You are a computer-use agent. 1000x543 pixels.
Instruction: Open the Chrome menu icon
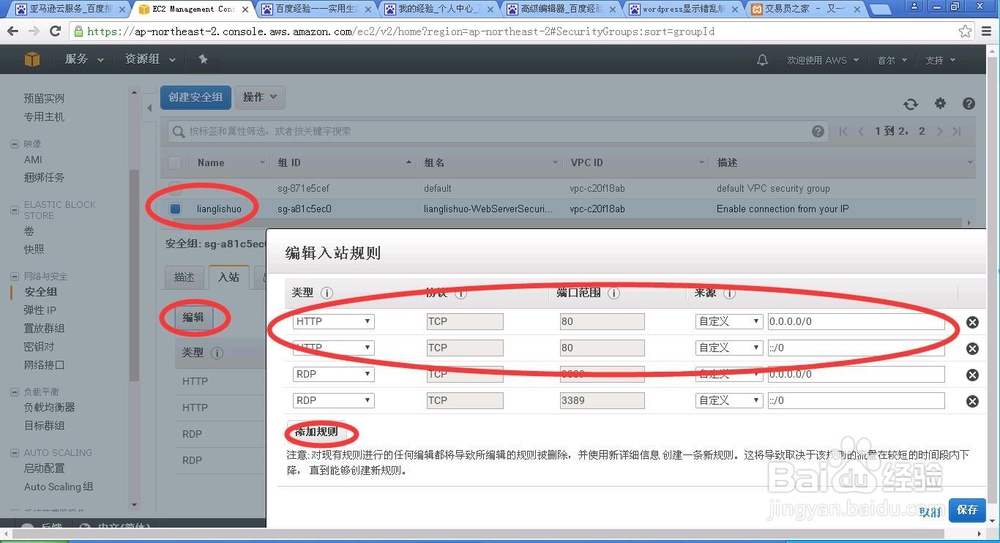(x=987, y=31)
